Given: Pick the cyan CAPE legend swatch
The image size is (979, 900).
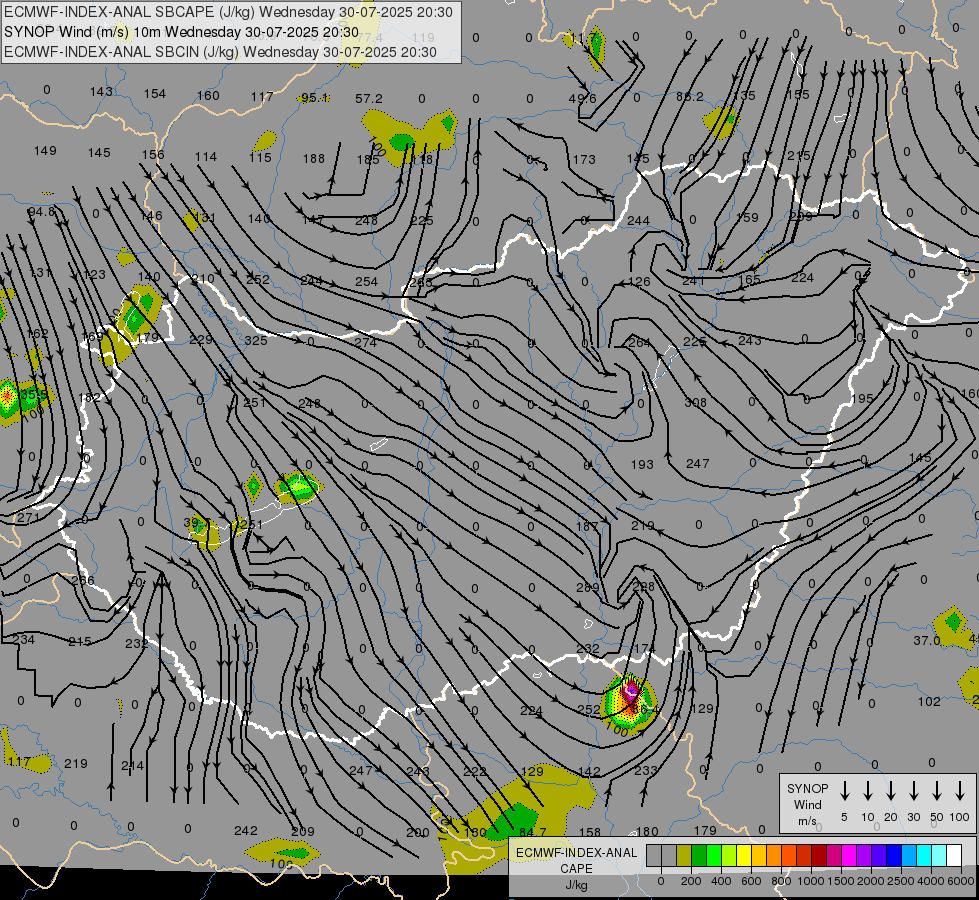Looking at the screenshot, I should [x=923, y=856].
